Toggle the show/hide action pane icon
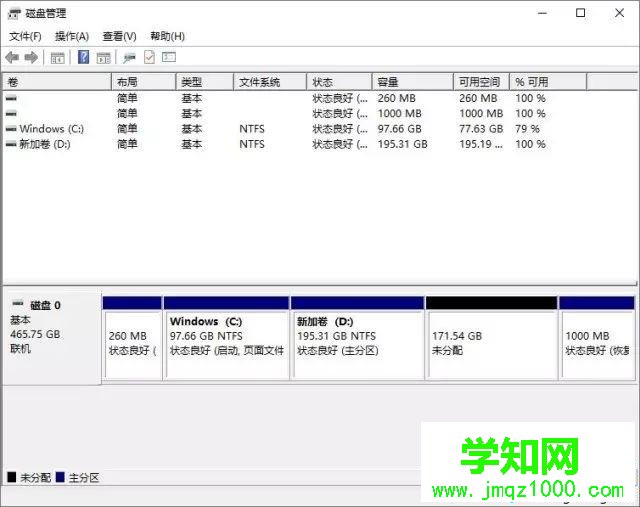This screenshot has width=640, height=507. click(x=103, y=58)
